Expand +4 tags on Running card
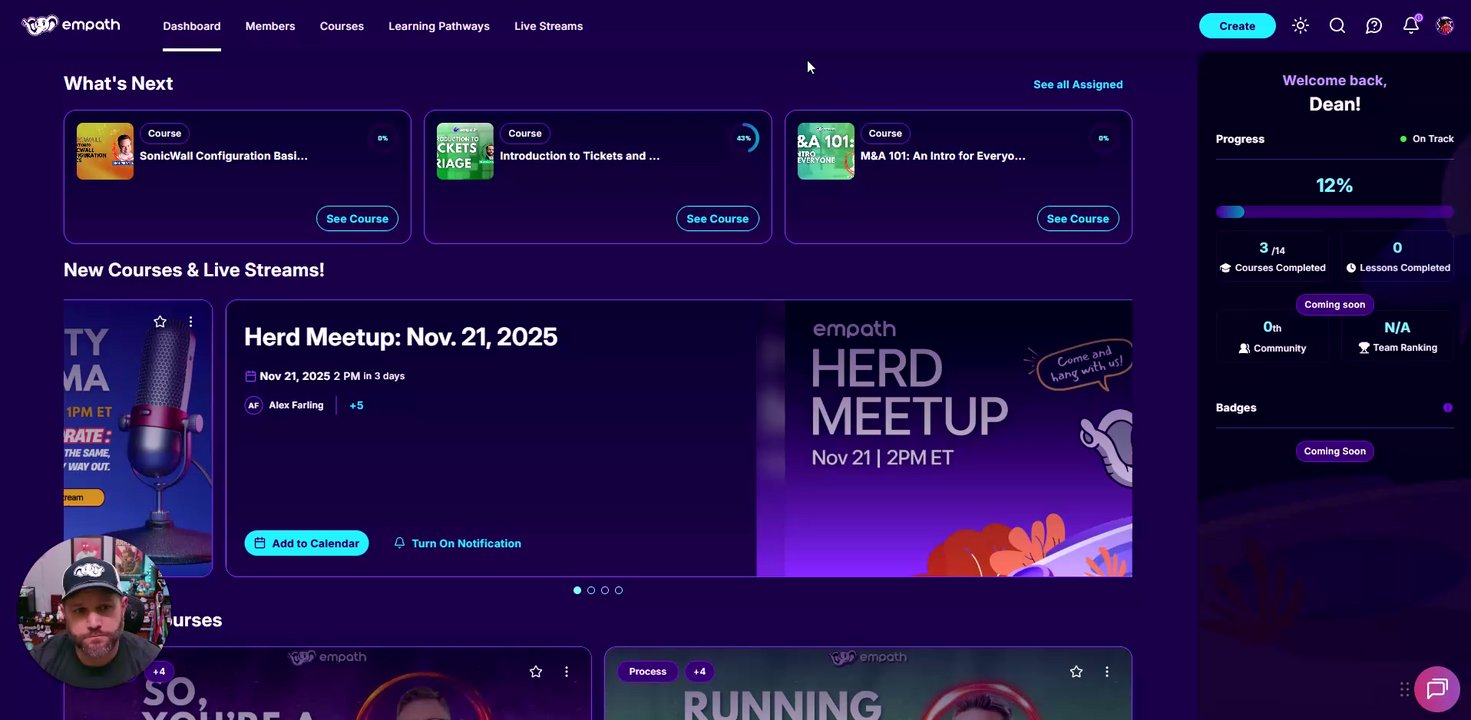This screenshot has width=1471, height=720. (699, 671)
